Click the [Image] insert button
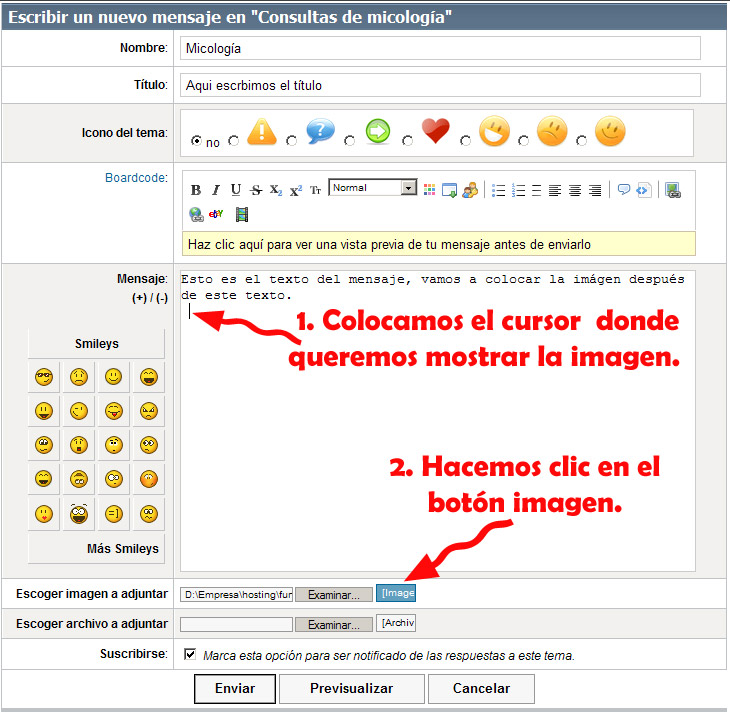The width and height of the screenshot is (730, 715). (x=396, y=593)
